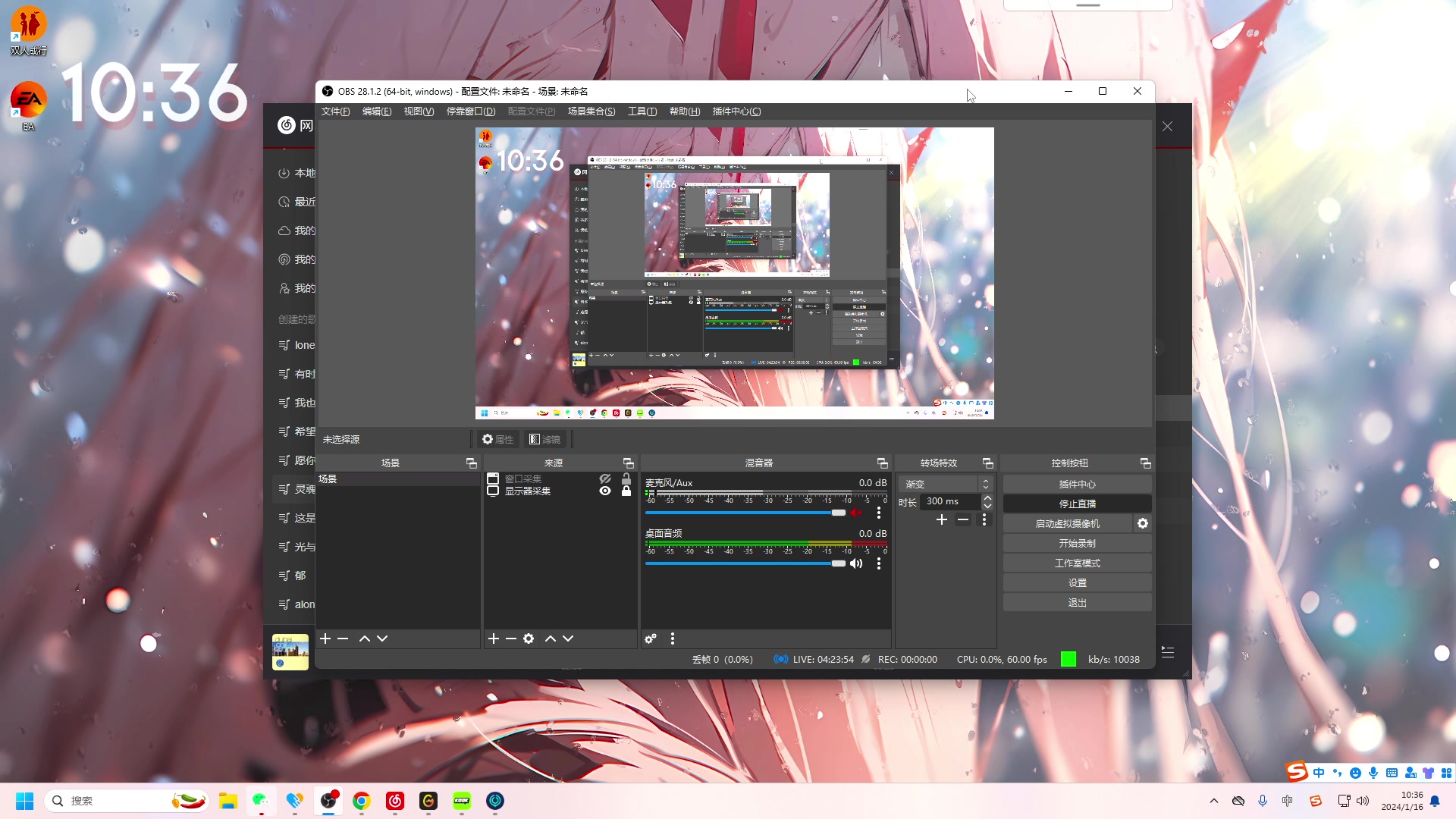Screen dimensions: 1456x819
Task: Open advanced audio properties gears icon
Action: tap(651, 639)
